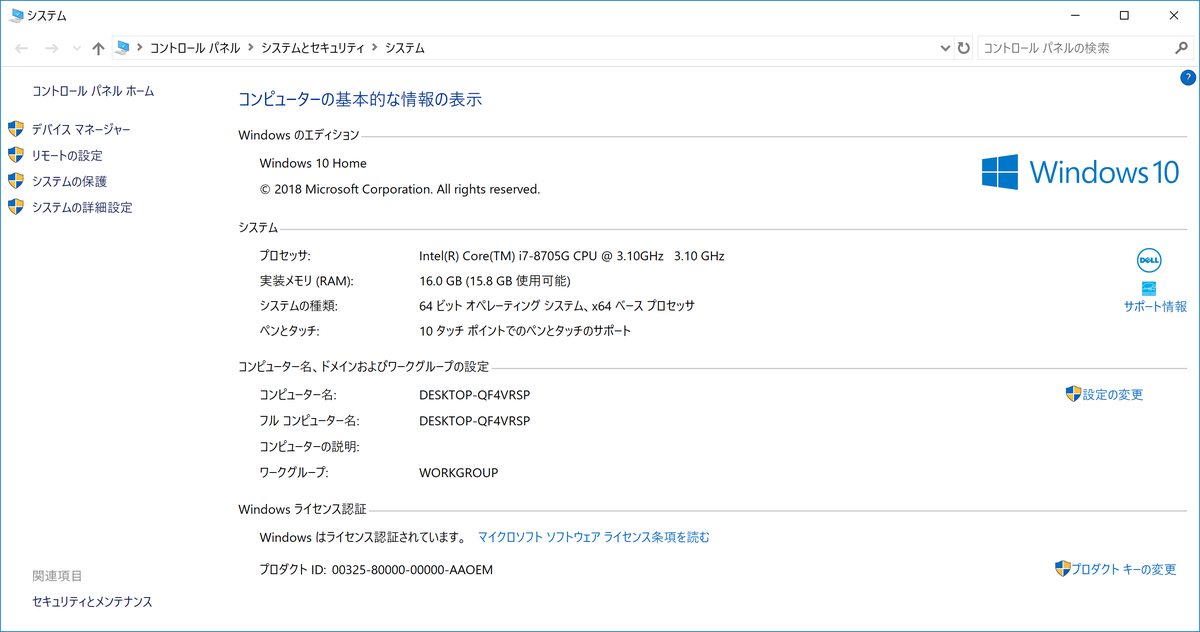This screenshot has width=1200, height=632.
Task: Click 設定の変更 to change computer name
Action: pyautogui.click(x=1110, y=394)
